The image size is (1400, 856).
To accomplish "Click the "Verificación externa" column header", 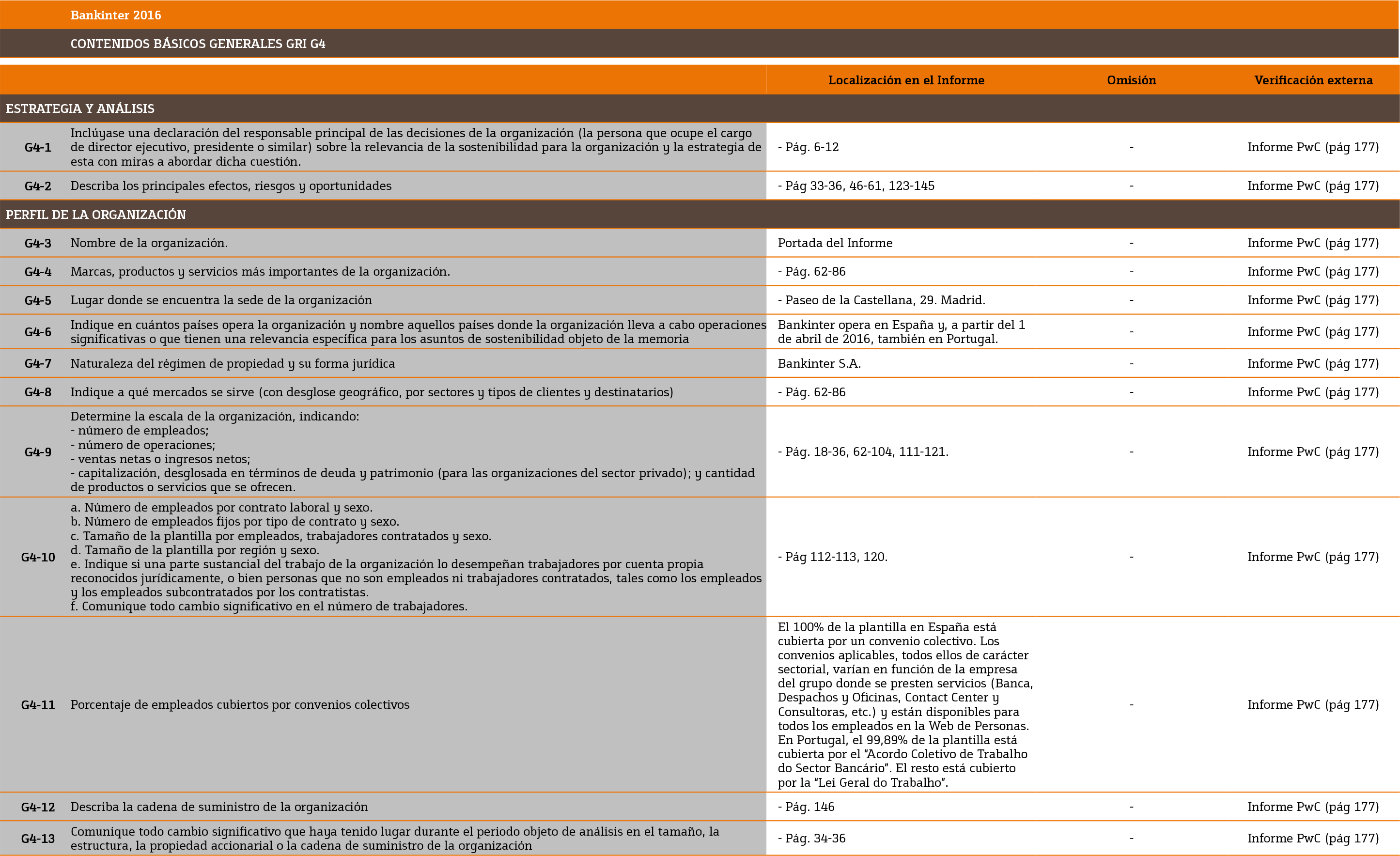I will [1313, 80].
